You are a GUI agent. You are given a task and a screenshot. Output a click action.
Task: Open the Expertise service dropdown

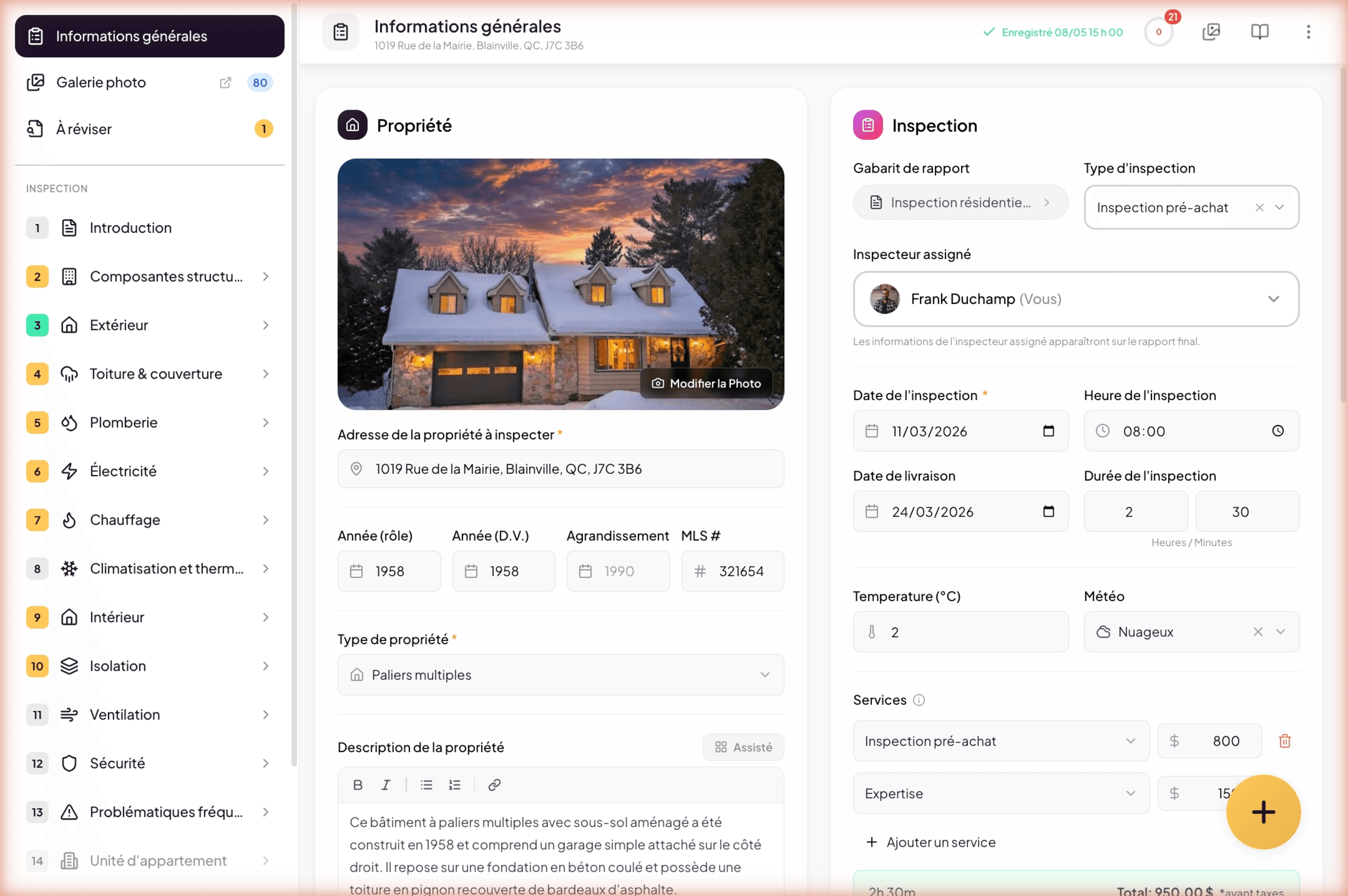point(1001,793)
